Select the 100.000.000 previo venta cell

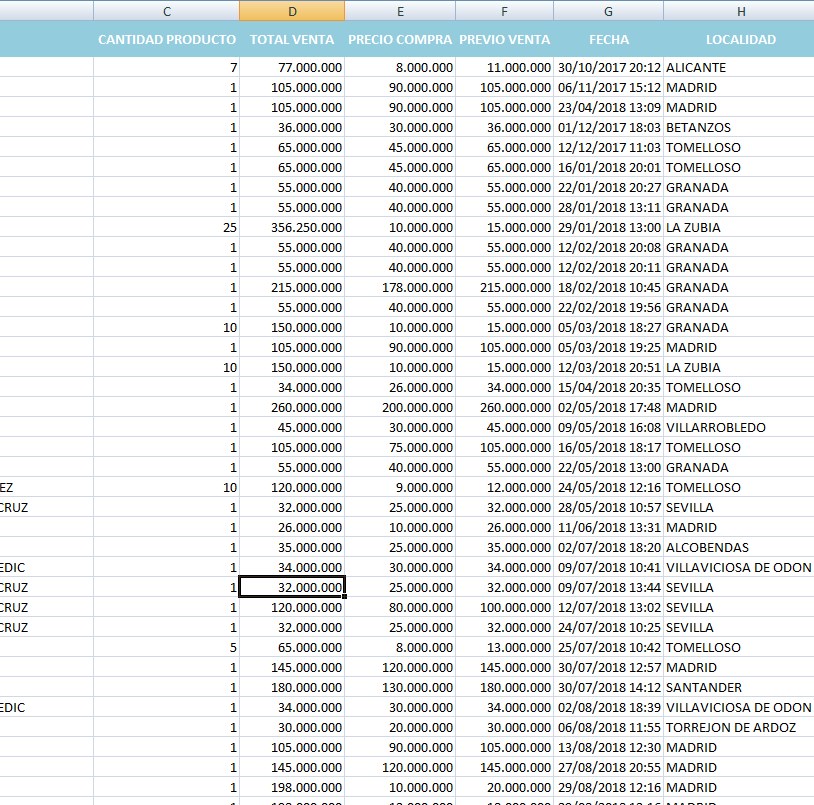tap(505, 608)
